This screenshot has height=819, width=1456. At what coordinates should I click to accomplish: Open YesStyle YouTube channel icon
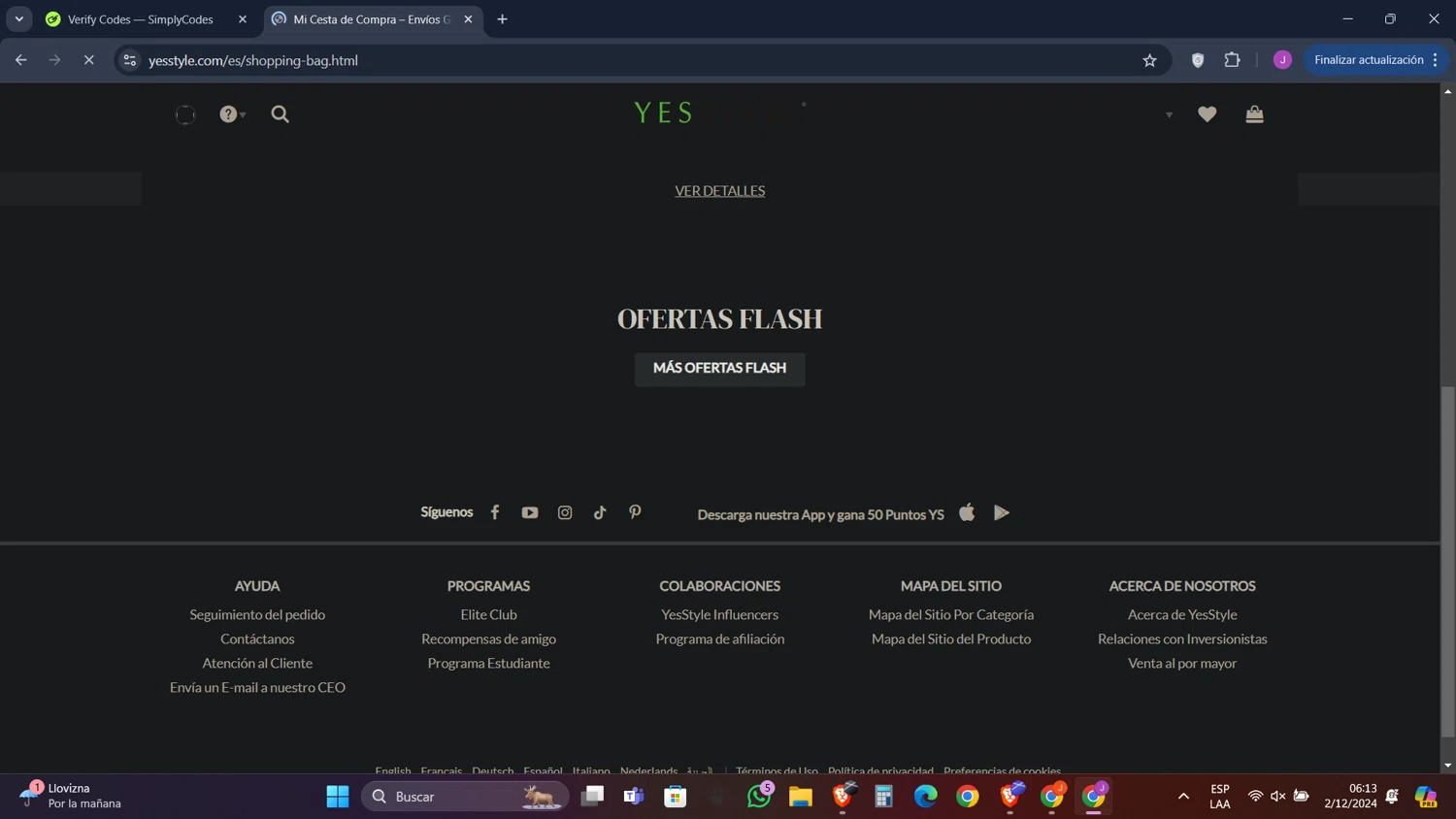pyautogui.click(x=530, y=512)
